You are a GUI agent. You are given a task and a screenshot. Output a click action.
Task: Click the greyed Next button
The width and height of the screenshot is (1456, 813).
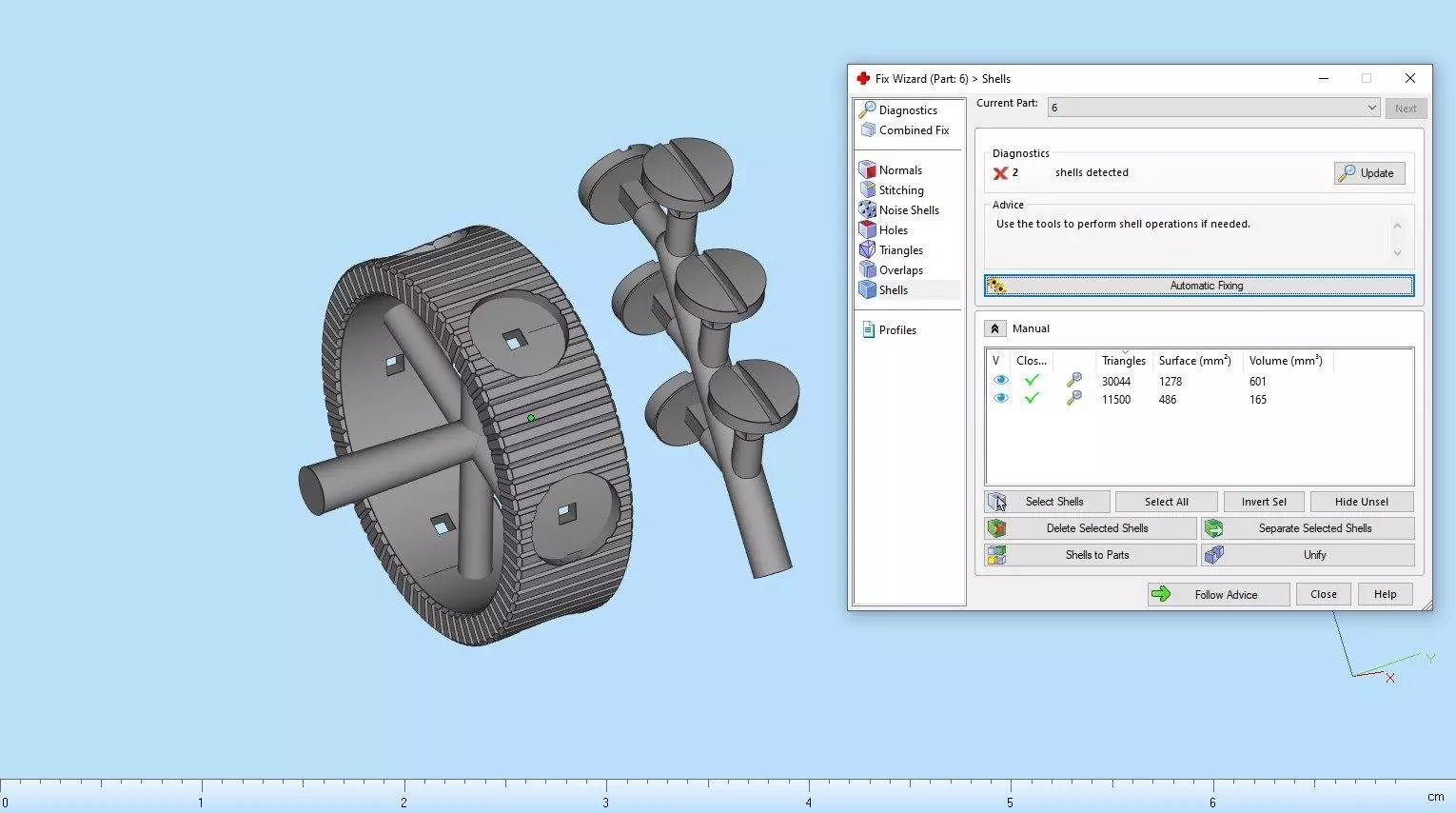pos(1406,109)
